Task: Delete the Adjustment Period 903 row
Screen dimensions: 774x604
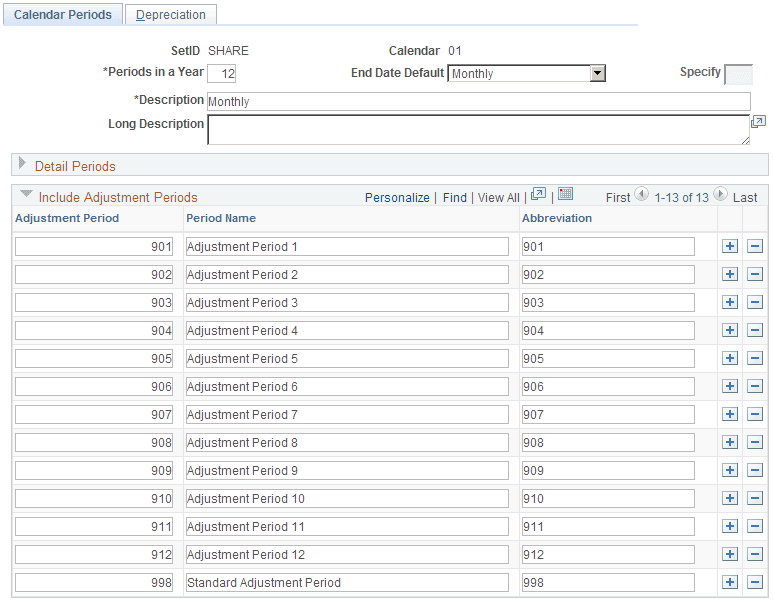Action: coord(755,302)
